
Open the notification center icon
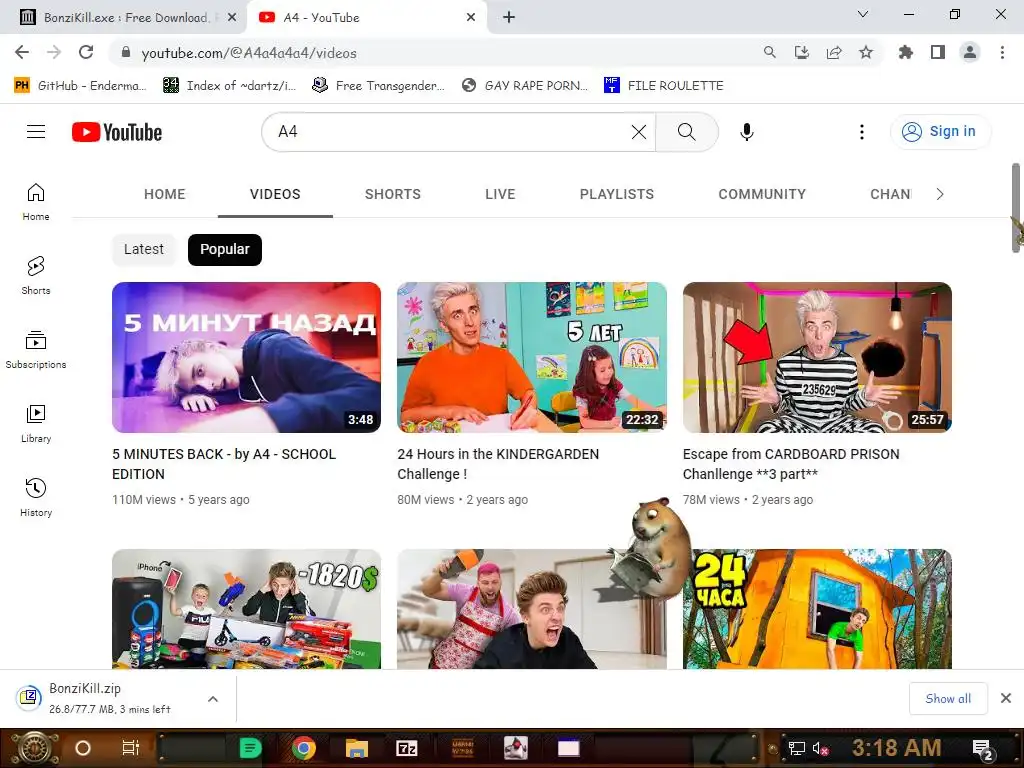(x=982, y=748)
